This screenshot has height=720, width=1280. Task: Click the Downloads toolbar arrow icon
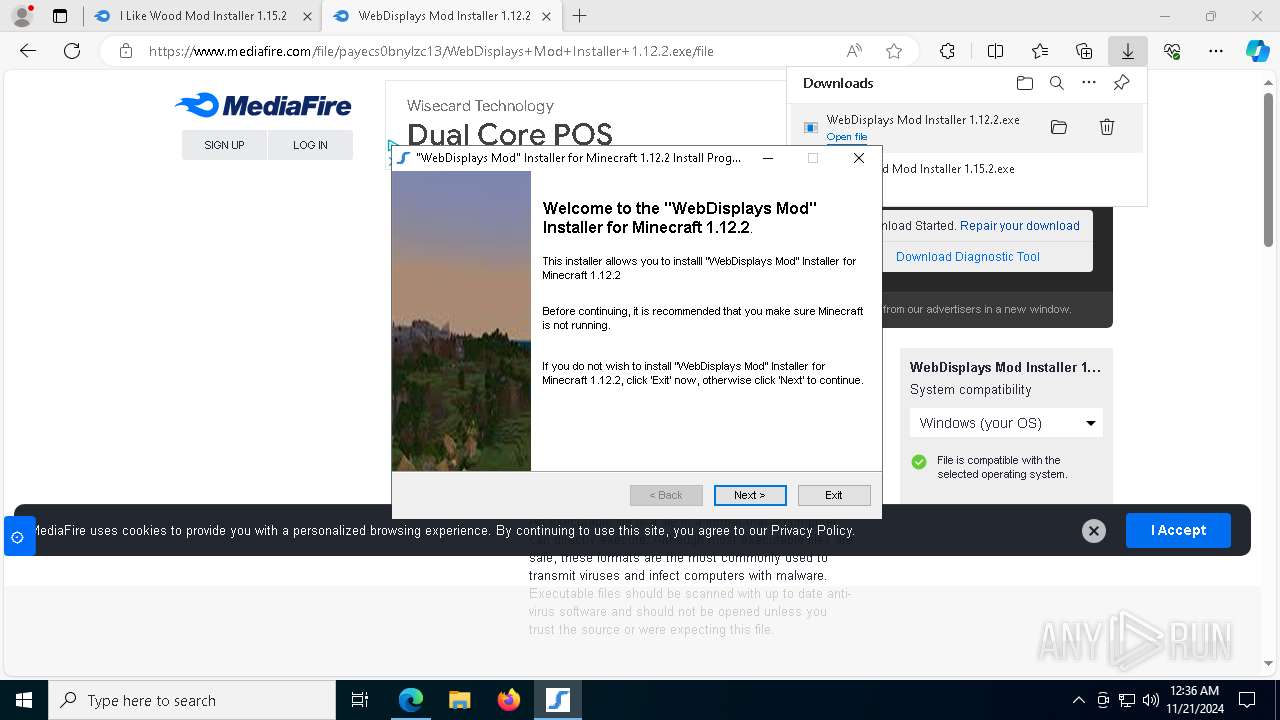(x=1128, y=51)
